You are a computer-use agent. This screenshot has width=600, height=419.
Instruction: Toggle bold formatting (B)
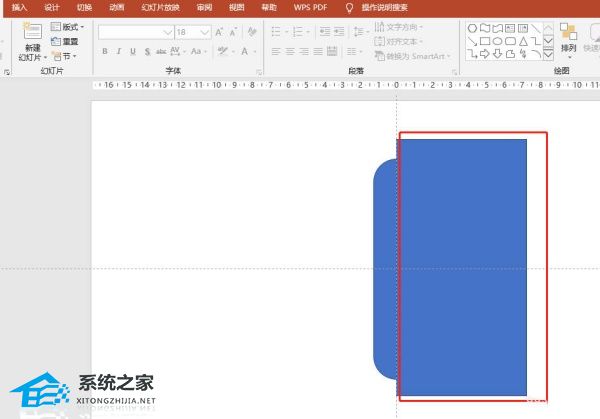pyautogui.click(x=105, y=51)
